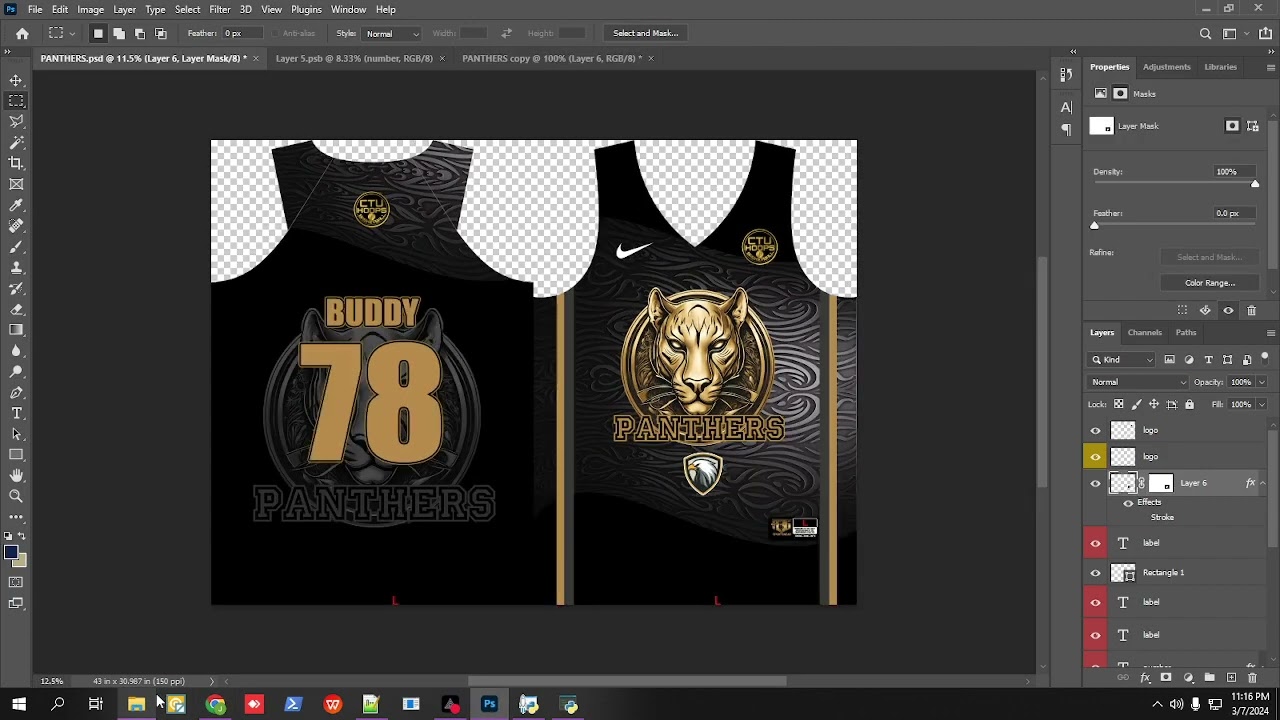Select the Rectangle shape tool
1280x720 pixels.
tap(16, 455)
